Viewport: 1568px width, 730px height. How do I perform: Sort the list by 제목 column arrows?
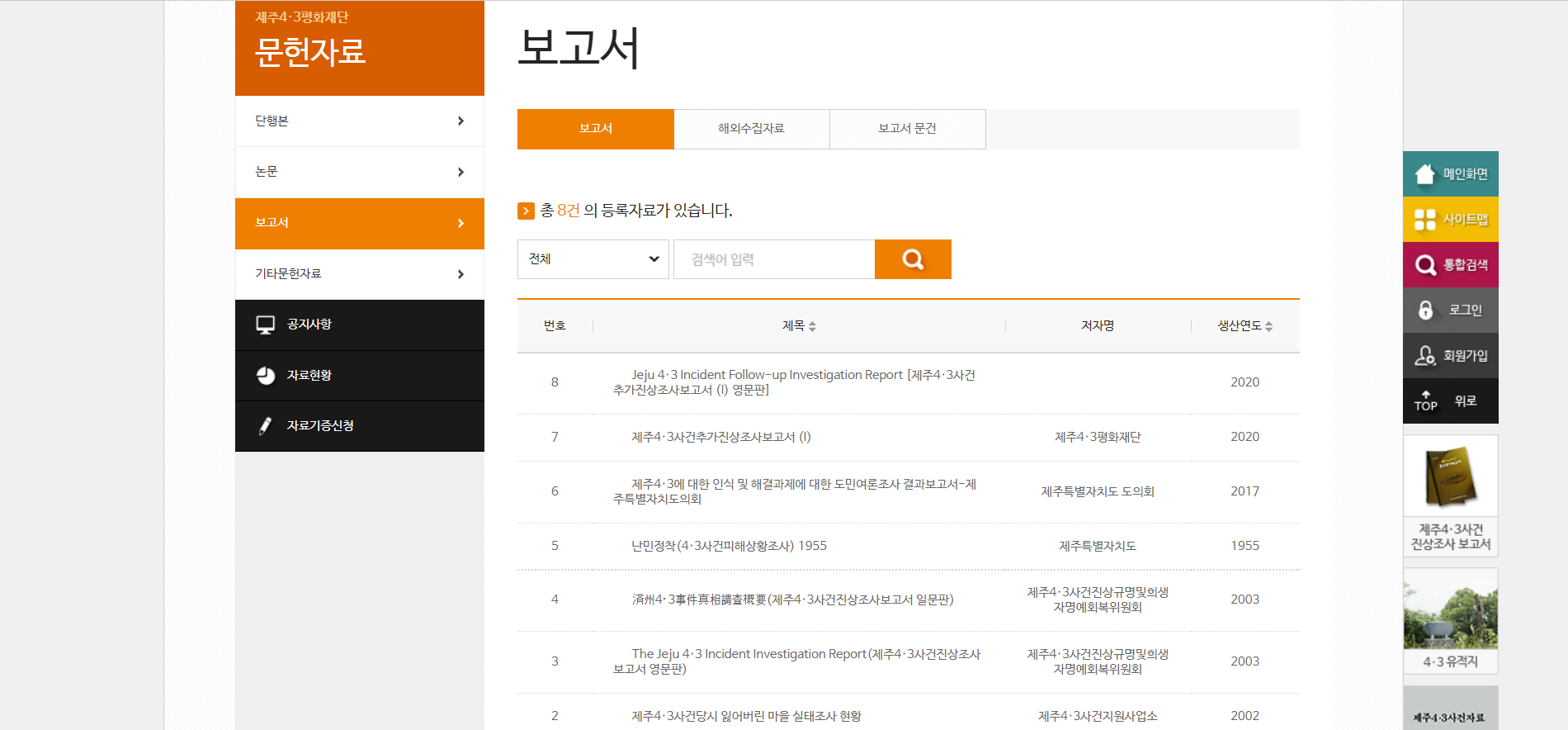click(x=812, y=326)
